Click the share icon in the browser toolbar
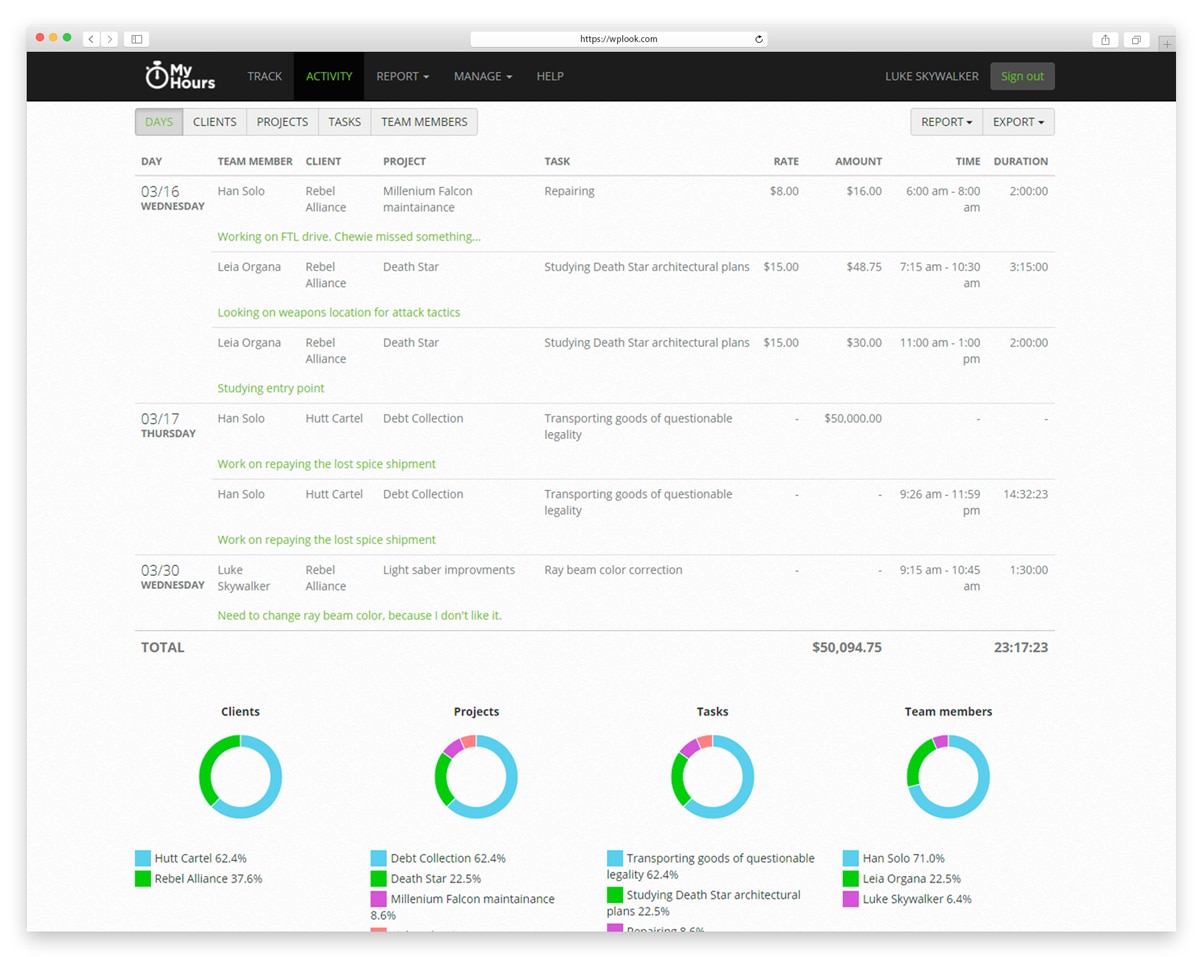The width and height of the screenshot is (1200, 957). coord(1106,38)
